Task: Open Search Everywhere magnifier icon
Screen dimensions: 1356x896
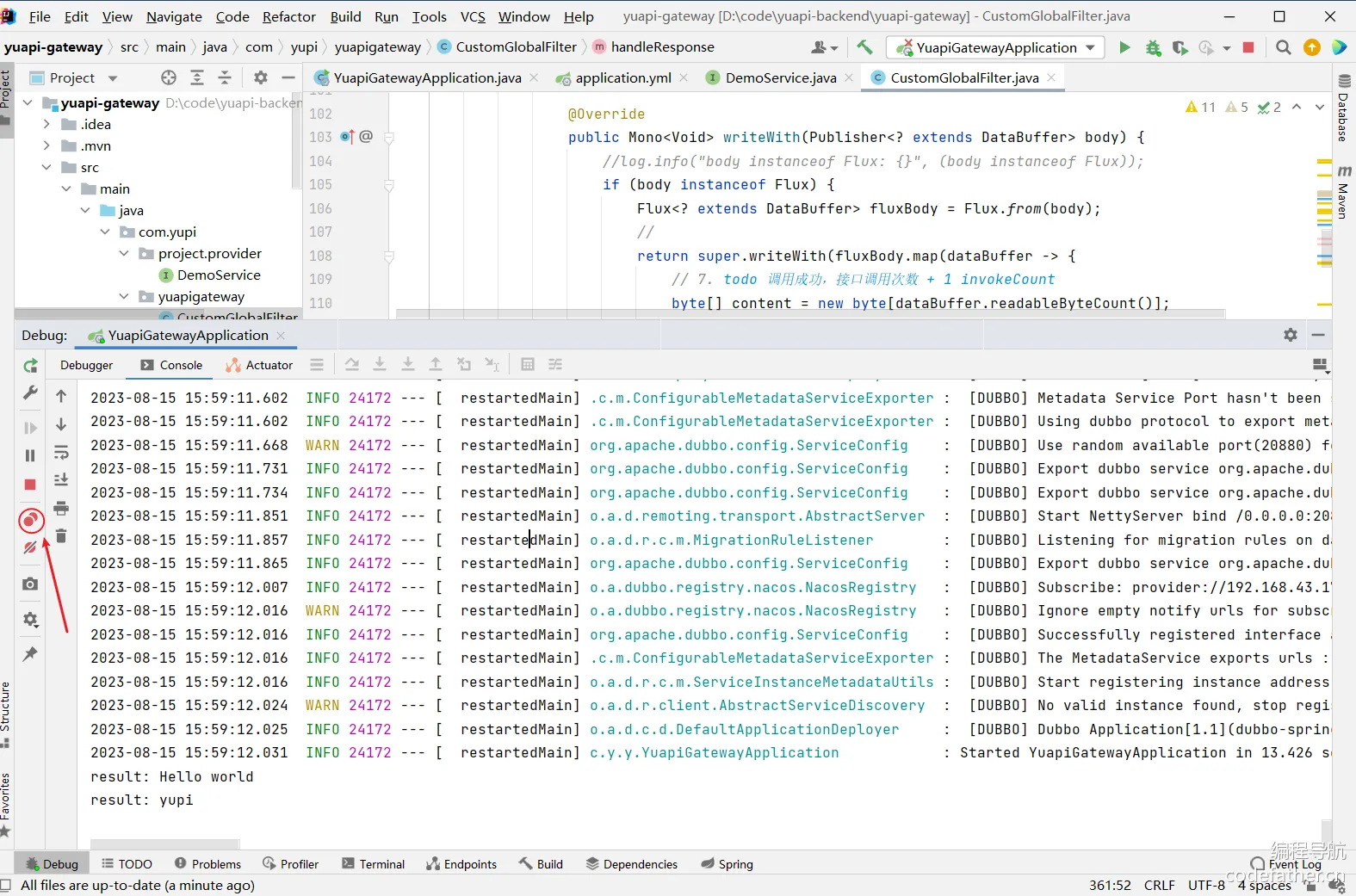Action: click(x=1283, y=47)
